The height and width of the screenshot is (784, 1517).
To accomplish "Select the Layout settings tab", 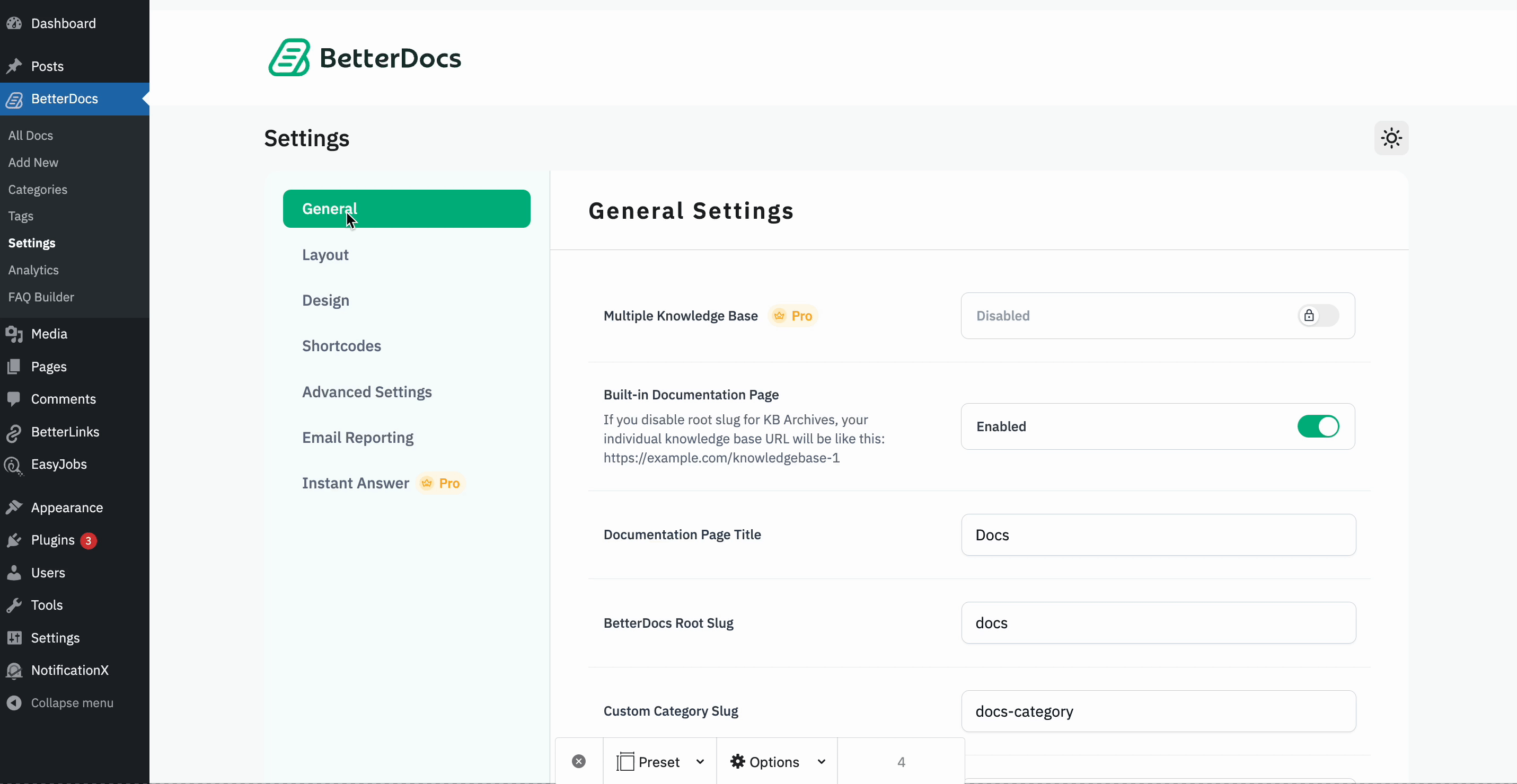I will (325, 254).
